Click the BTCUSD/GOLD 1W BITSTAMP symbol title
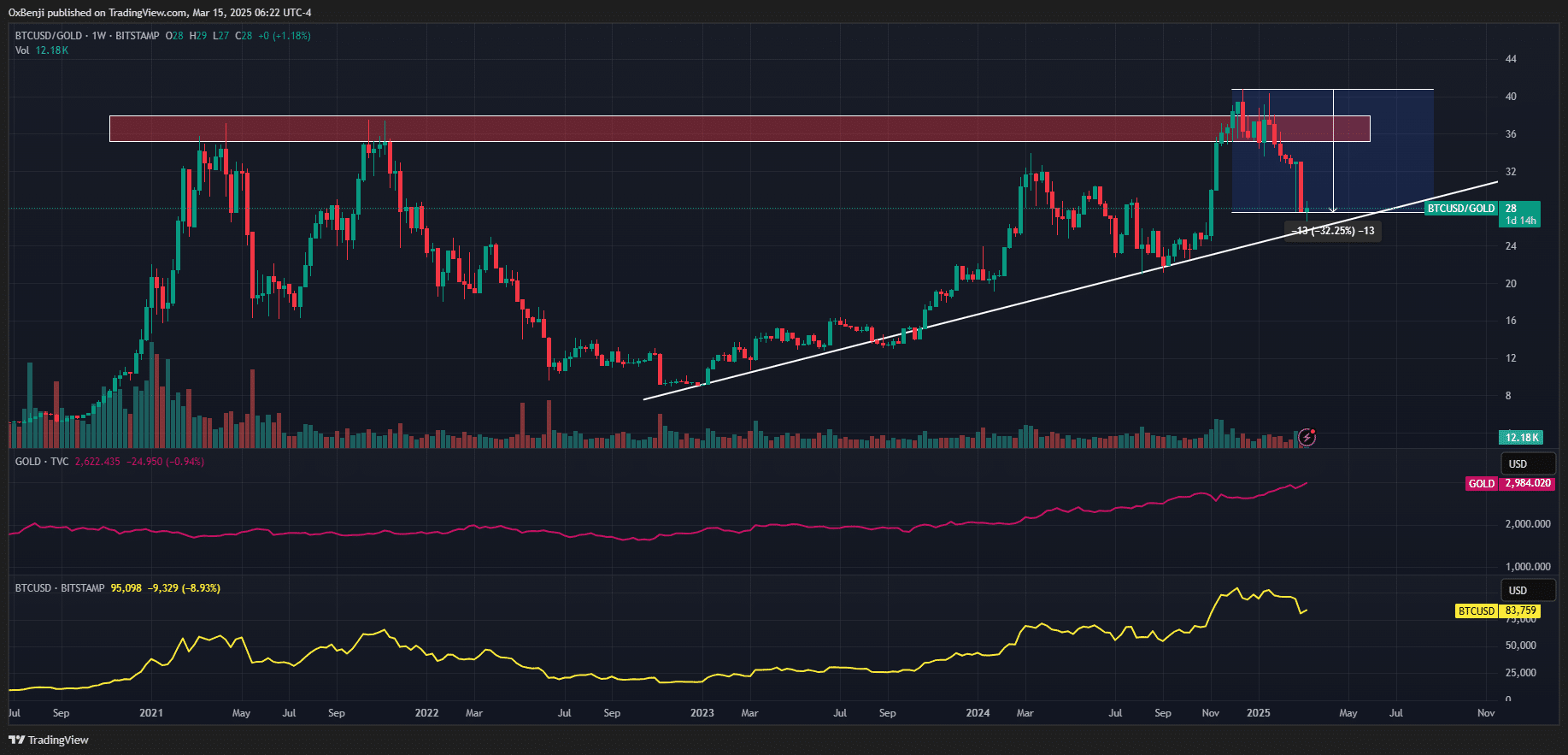Viewport: 1568px width, 755px height. pos(87,36)
